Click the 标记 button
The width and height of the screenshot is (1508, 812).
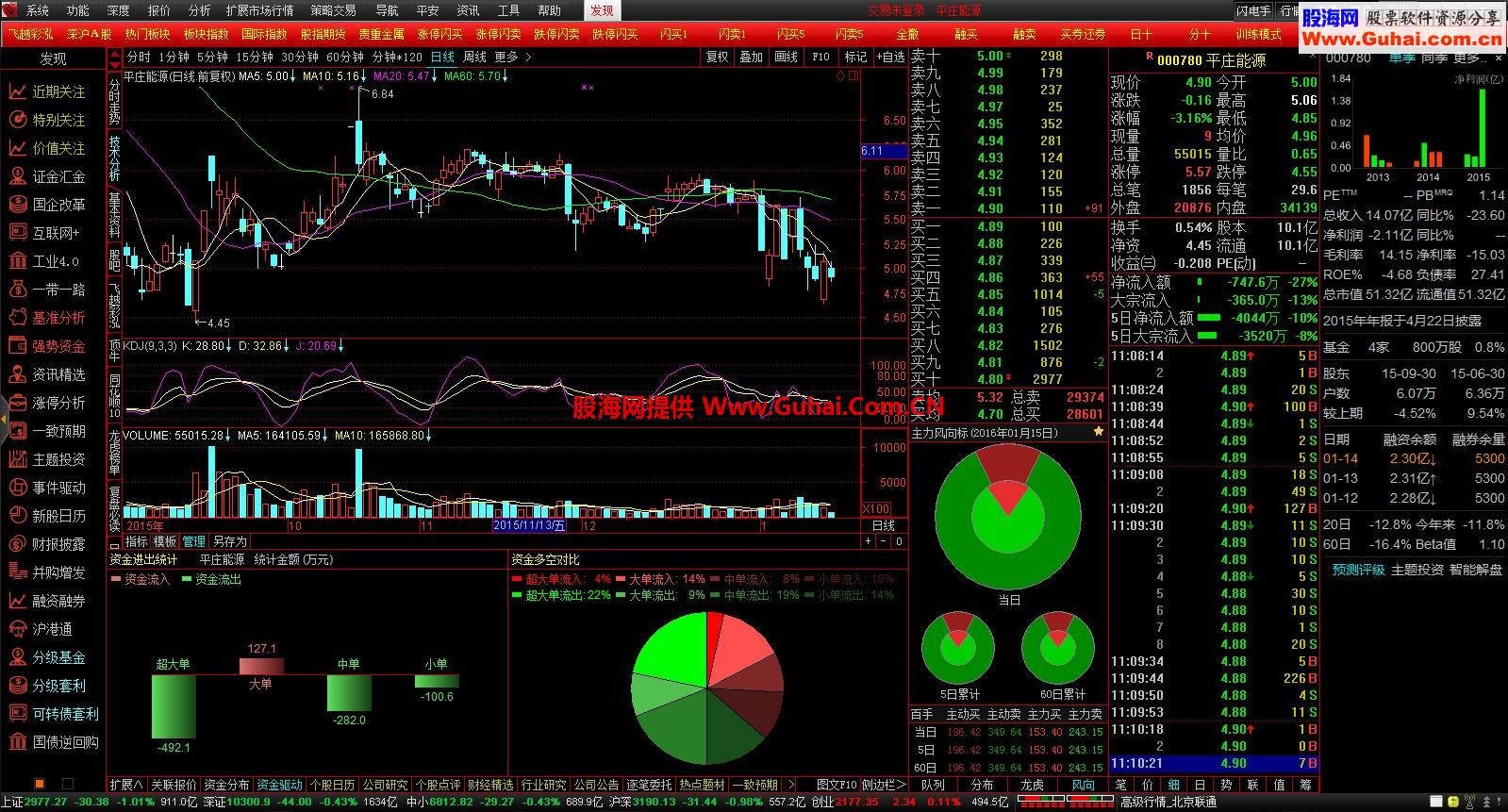pos(855,57)
